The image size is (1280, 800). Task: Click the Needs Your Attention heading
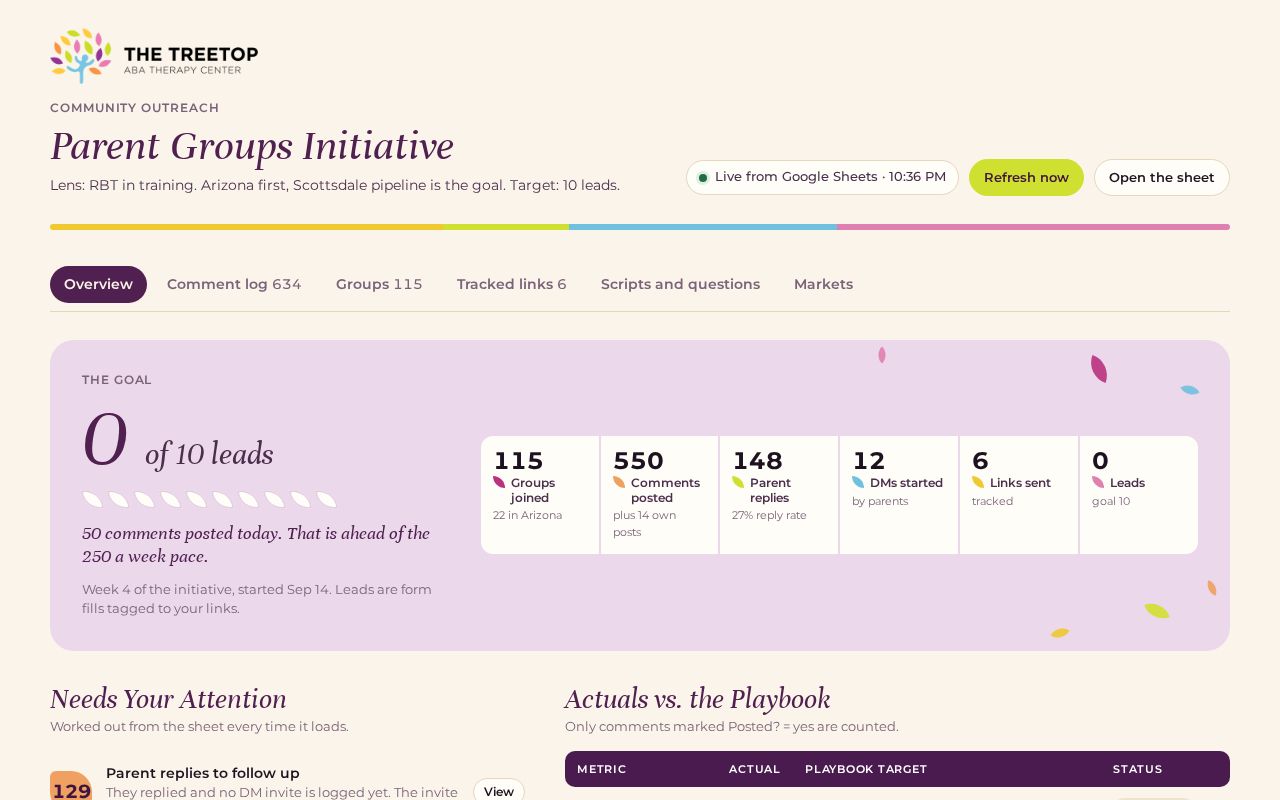pyautogui.click(x=168, y=698)
